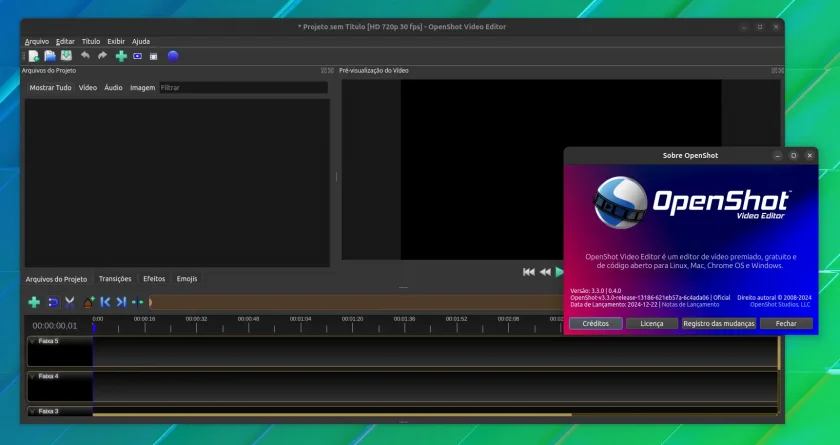Import files with the green plus icon
The height and width of the screenshot is (445, 840).
pyautogui.click(x=121, y=56)
